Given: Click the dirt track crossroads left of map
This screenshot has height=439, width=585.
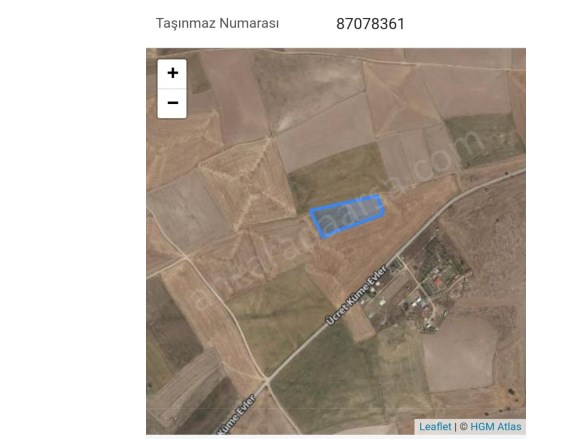Looking at the screenshot, I should [185, 256].
